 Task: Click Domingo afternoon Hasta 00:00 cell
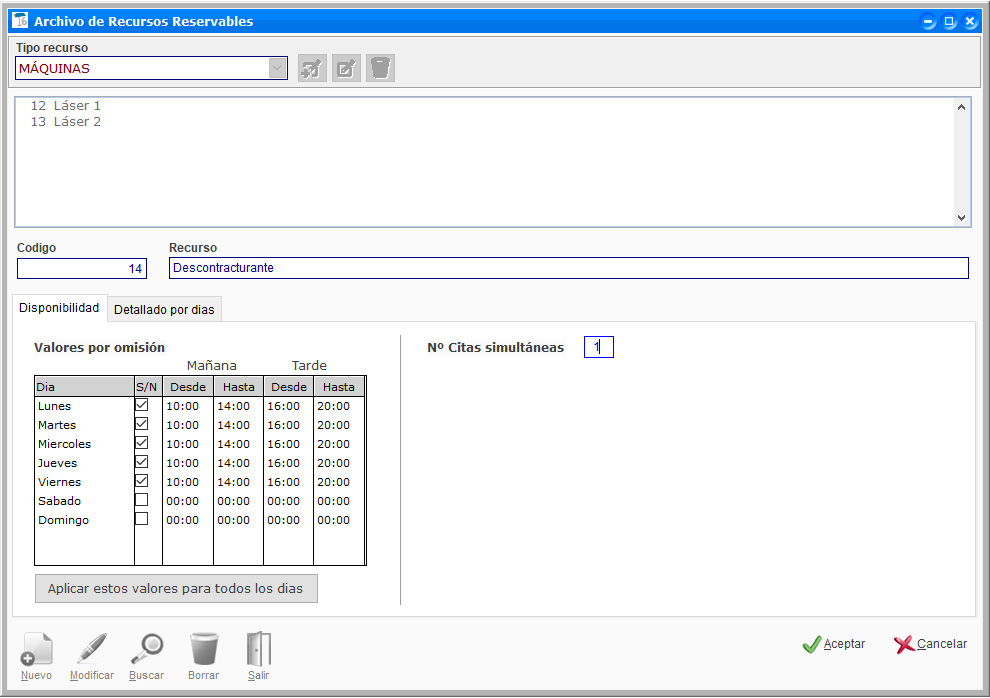tap(338, 520)
